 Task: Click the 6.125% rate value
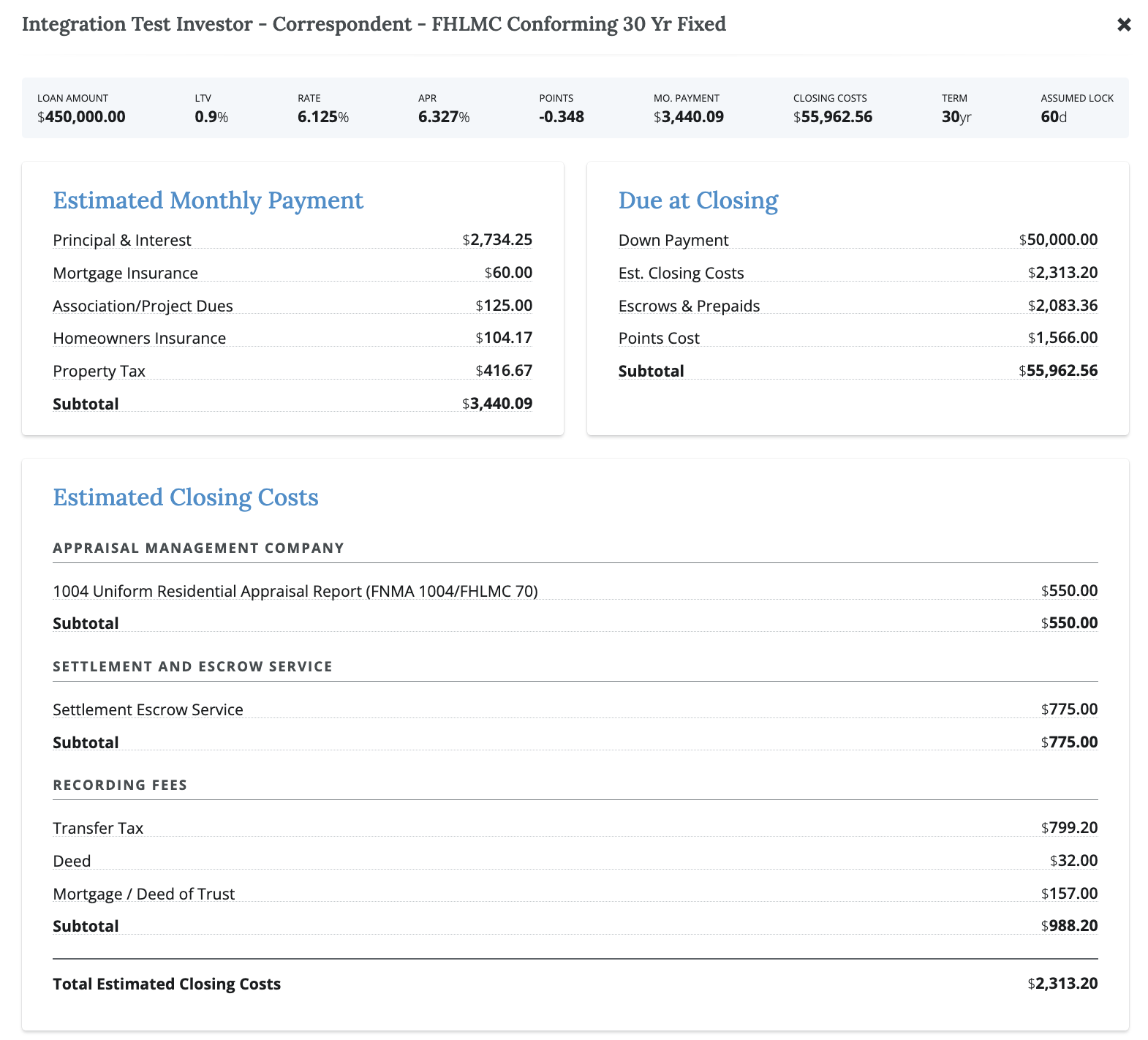tap(322, 117)
